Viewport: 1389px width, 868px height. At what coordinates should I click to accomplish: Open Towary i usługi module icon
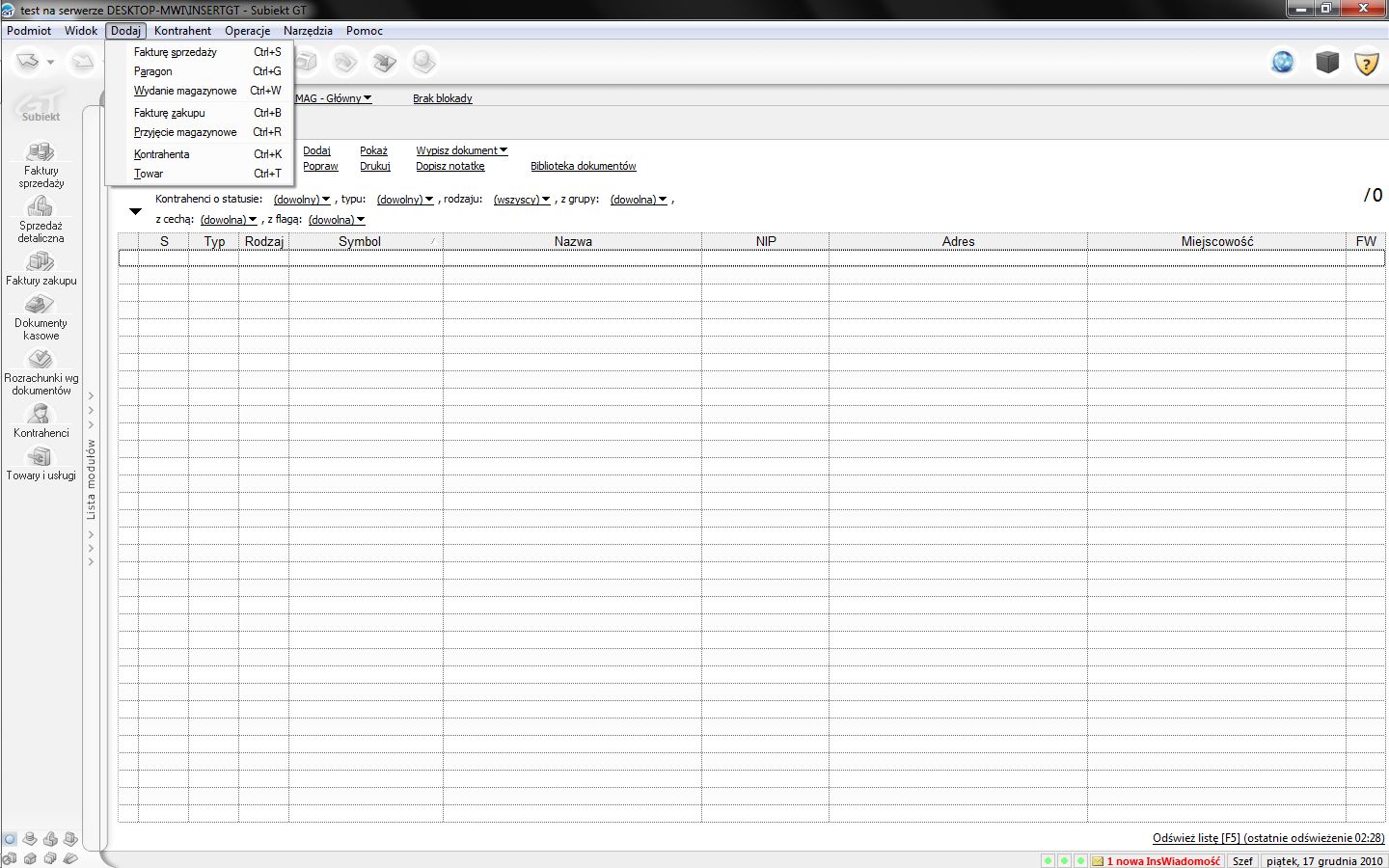point(41,457)
